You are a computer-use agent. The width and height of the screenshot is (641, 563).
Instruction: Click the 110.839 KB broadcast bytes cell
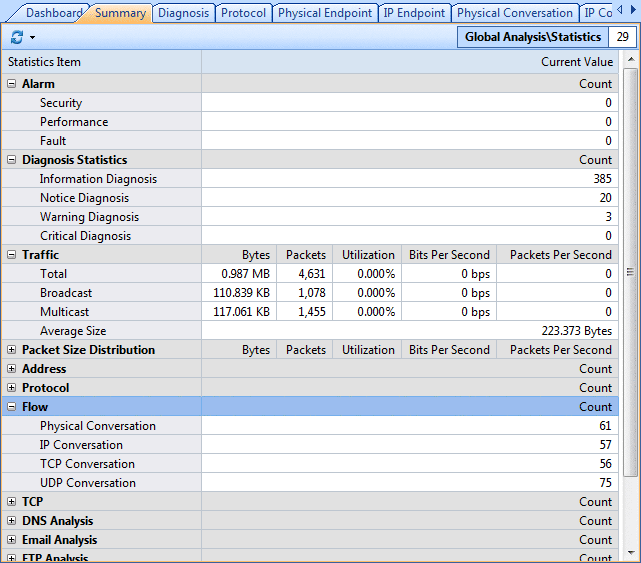[239, 293]
